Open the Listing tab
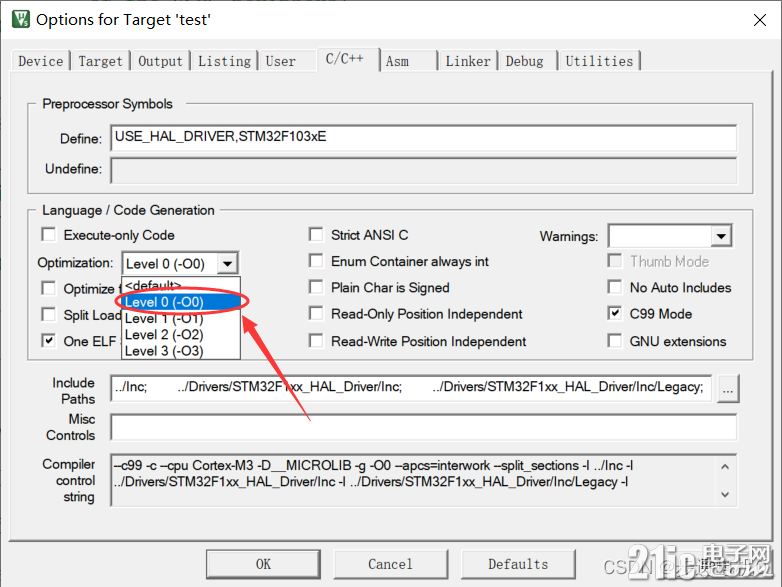Viewport: 782px width, 587px height. pos(224,61)
